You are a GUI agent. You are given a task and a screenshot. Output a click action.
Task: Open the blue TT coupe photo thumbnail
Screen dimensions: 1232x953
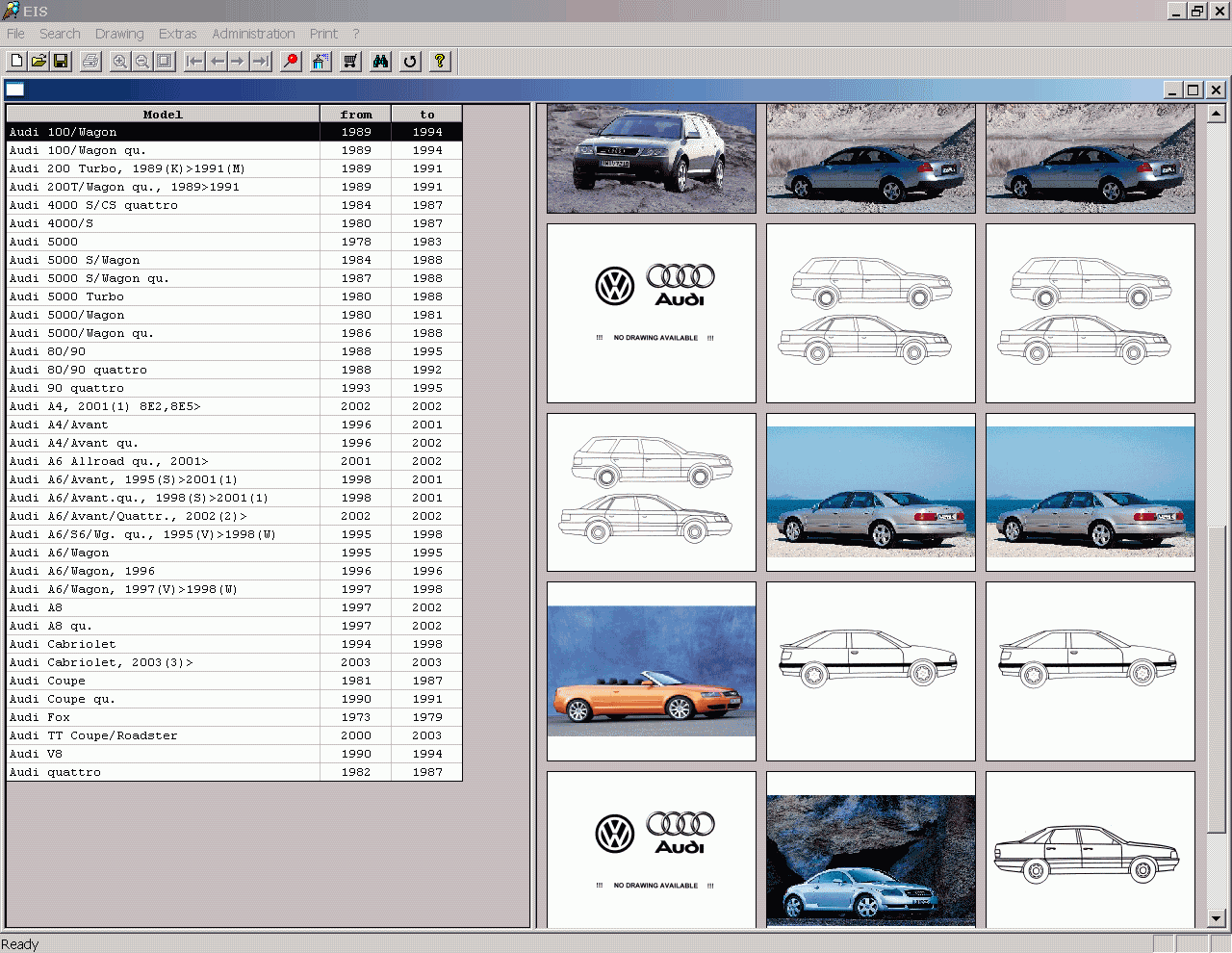tap(871, 850)
